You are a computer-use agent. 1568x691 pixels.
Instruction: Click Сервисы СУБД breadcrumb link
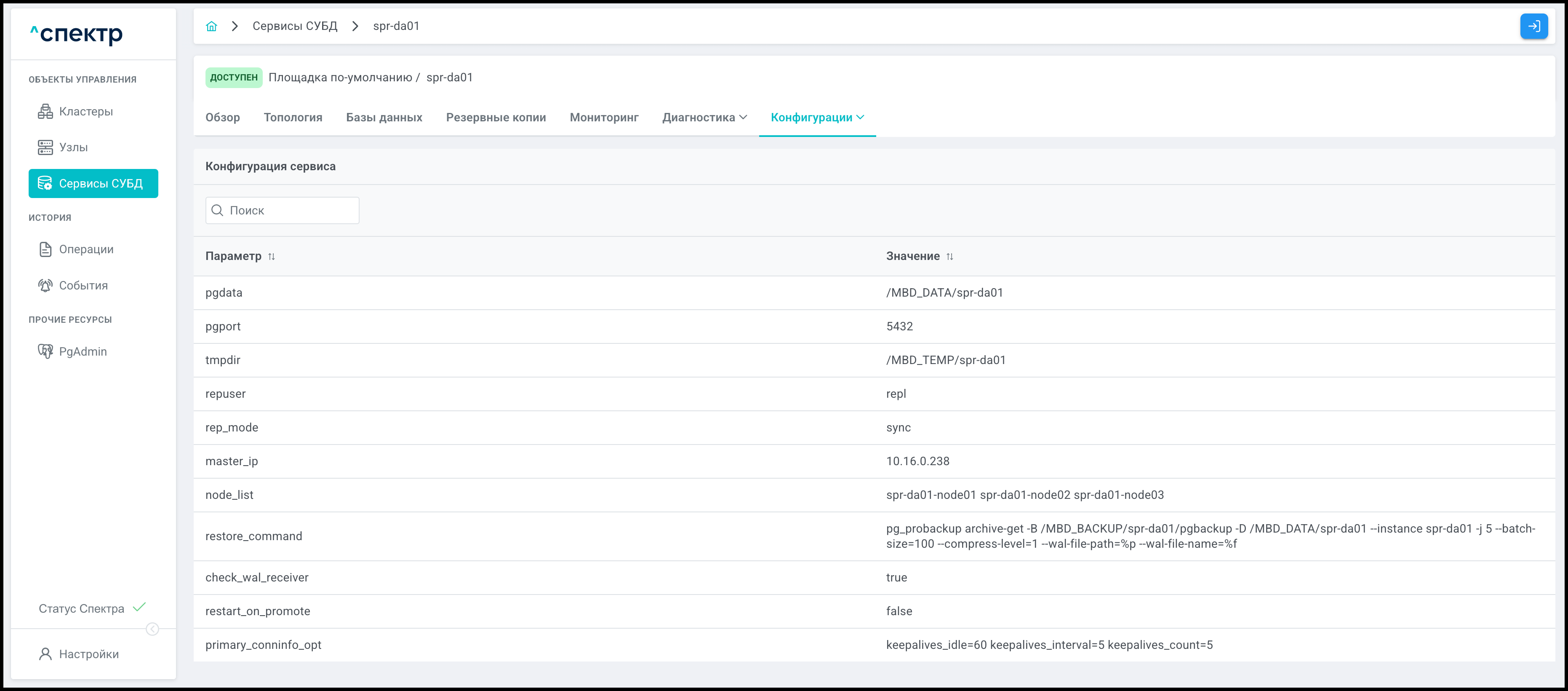(x=295, y=26)
